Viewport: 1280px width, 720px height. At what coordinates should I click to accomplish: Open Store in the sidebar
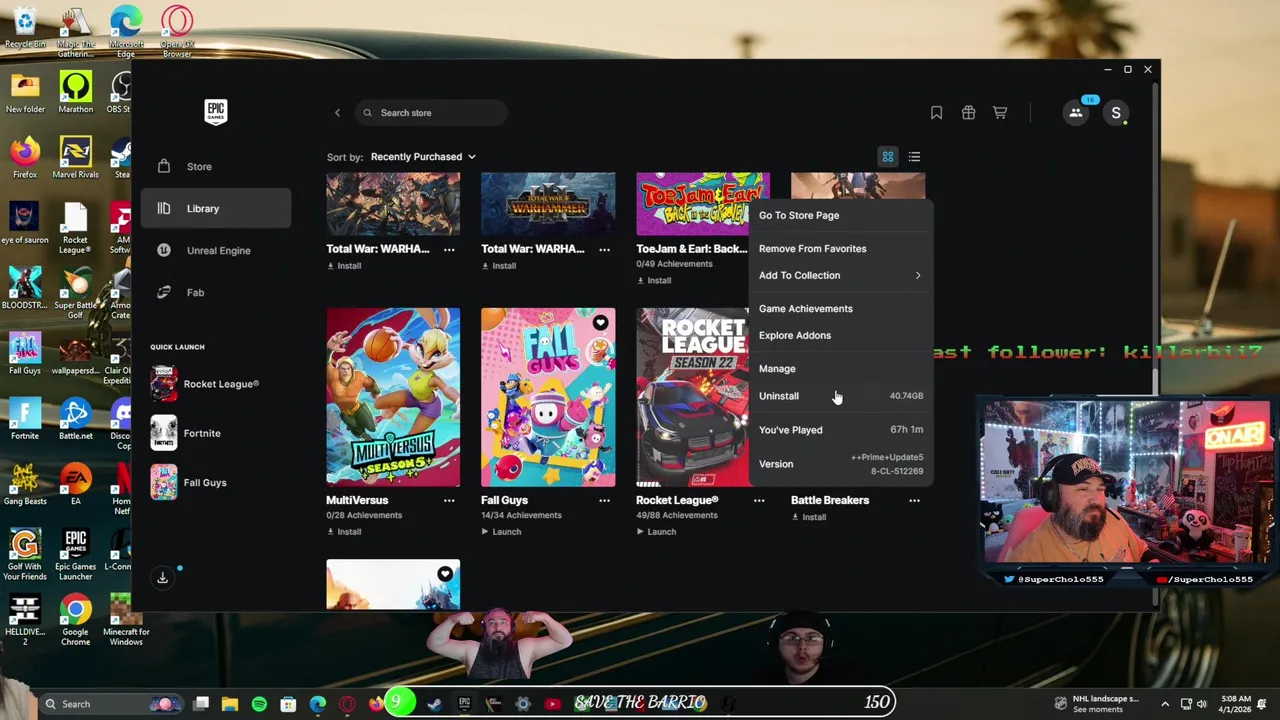click(216, 166)
